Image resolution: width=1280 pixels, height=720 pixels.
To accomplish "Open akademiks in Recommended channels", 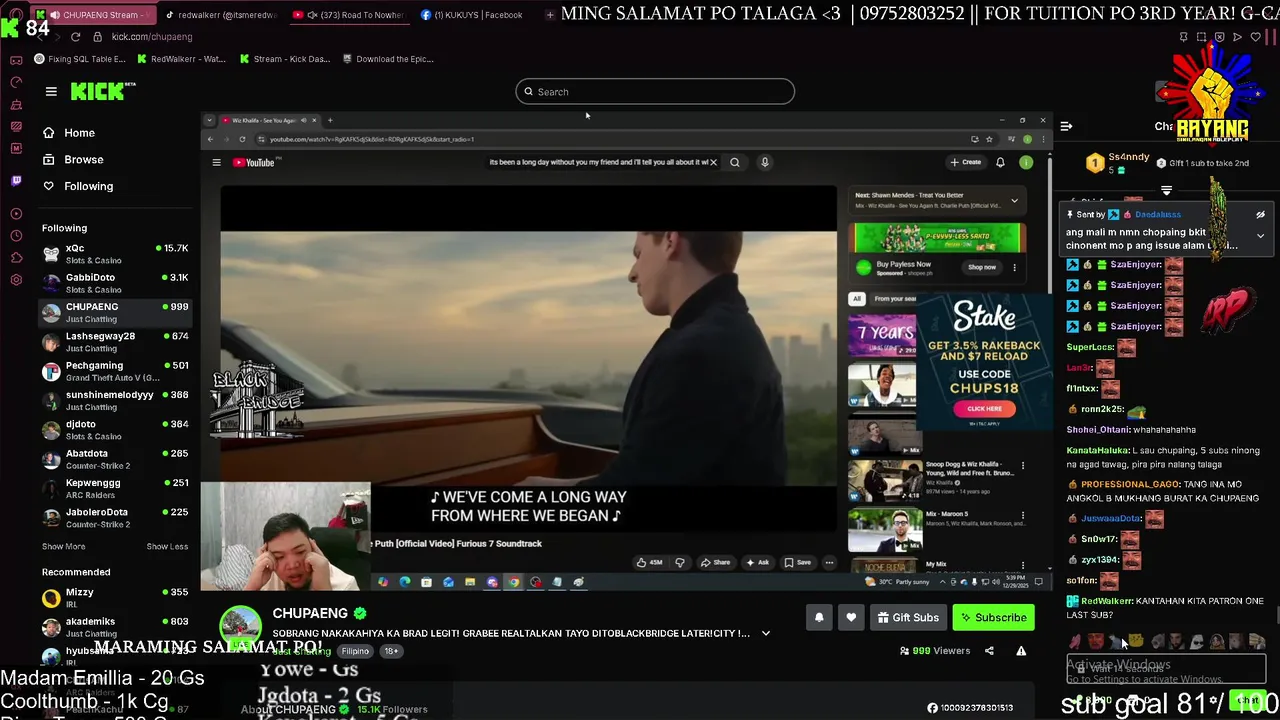I will (x=115, y=627).
